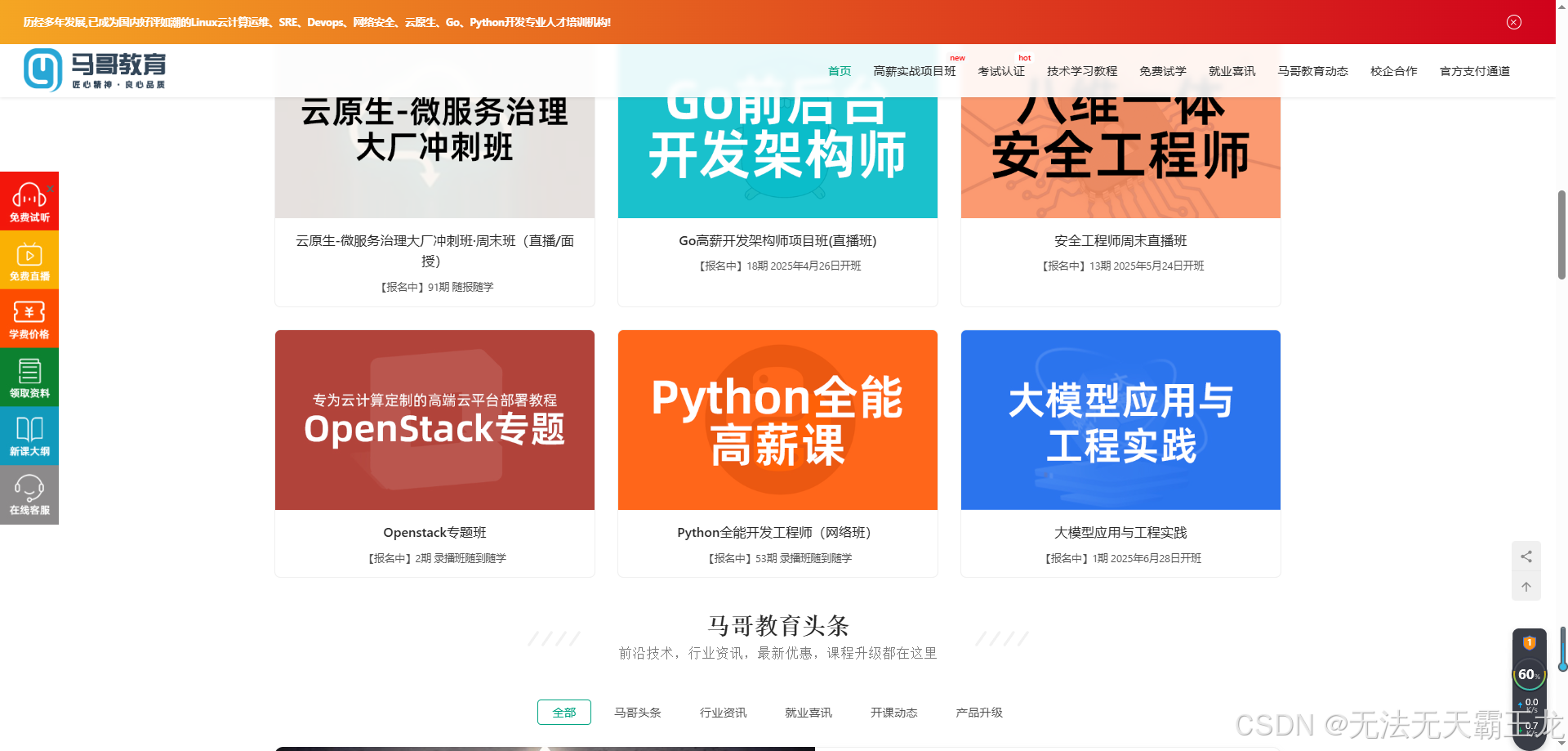This screenshot has height=751, width=1568.
Task: Click the Go高薪开发架构师项目班(直播班) title link
Action: (777, 241)
